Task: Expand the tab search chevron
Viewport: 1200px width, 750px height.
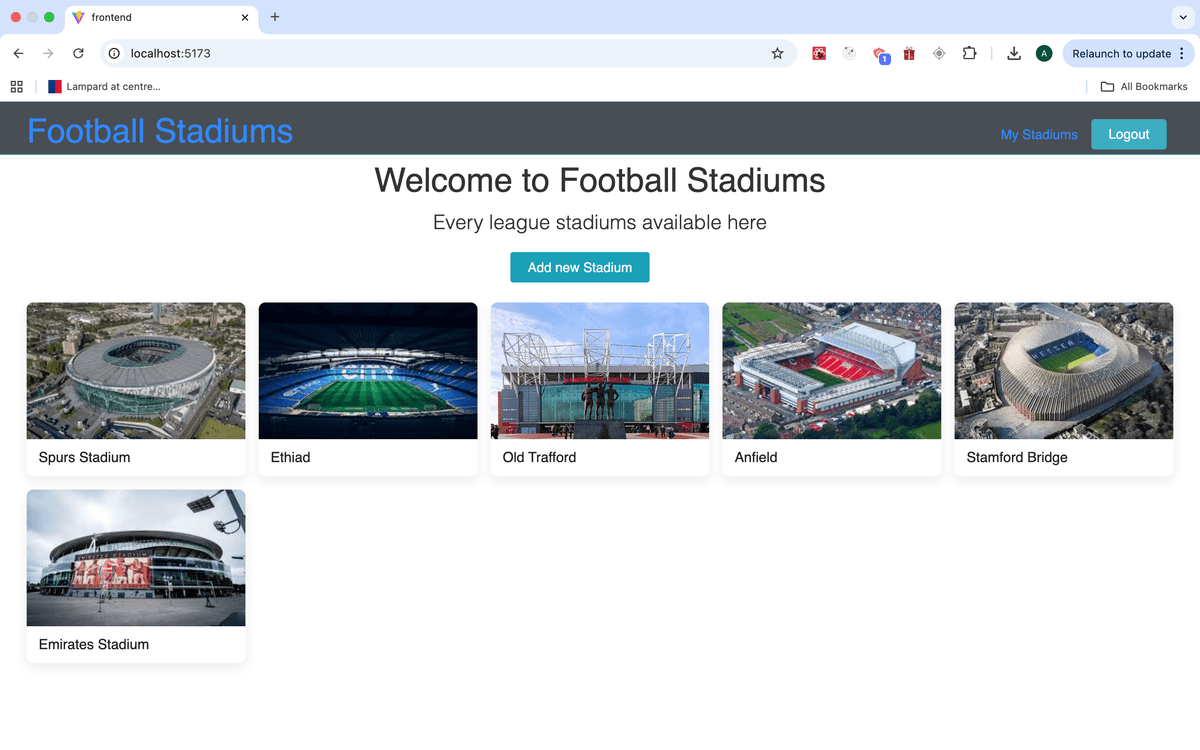Action: pyautogui.click(x=1184, y=17)
